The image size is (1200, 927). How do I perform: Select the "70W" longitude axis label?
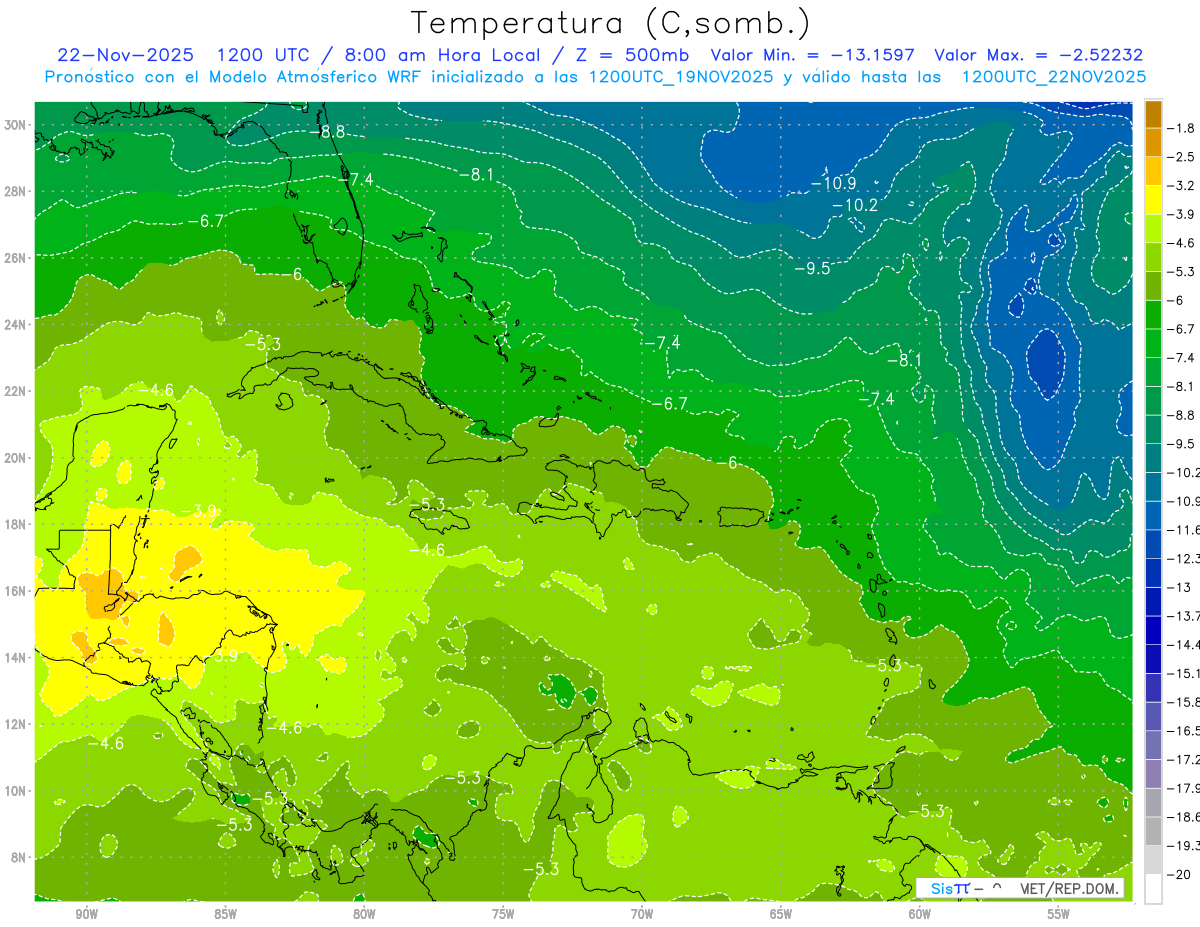642,914
